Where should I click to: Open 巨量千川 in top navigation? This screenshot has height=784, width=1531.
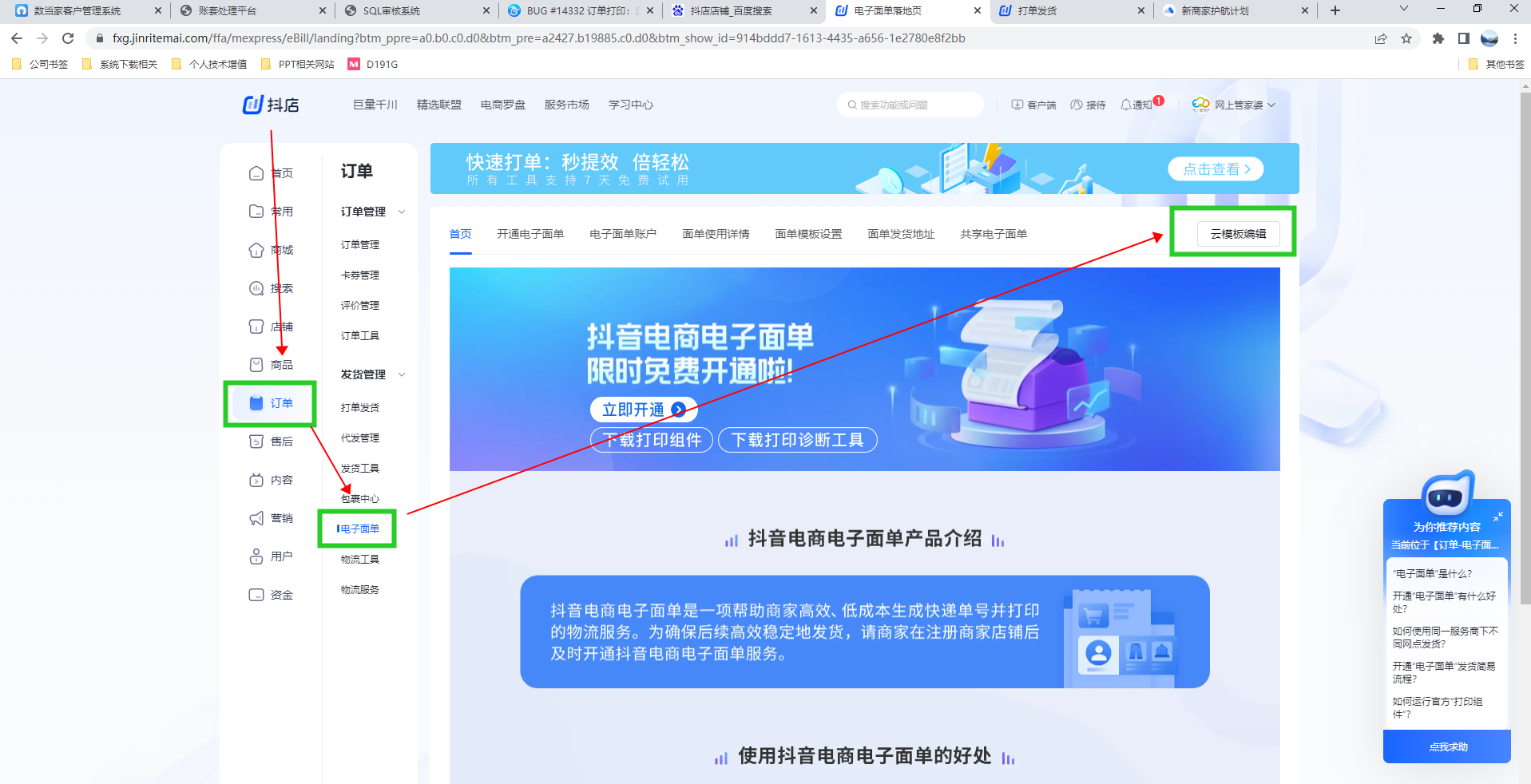tap(375, 105)
